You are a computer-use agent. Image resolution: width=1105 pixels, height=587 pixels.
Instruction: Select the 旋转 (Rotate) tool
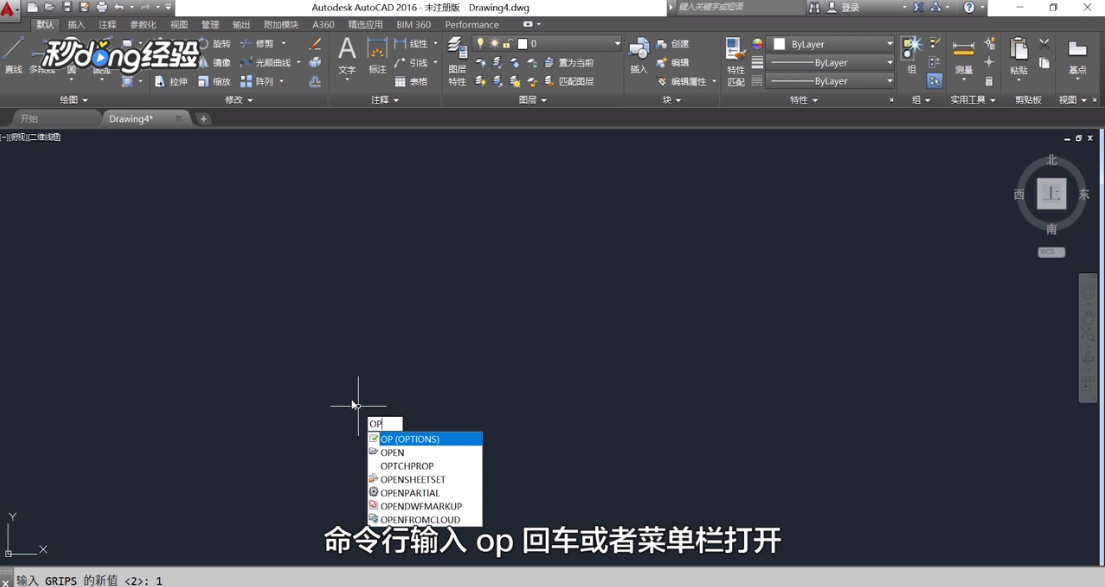coord(216,44)
